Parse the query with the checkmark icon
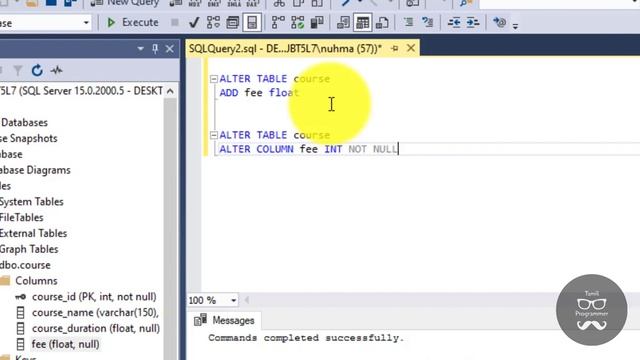 pyautogui.click(x=194, y=22)
